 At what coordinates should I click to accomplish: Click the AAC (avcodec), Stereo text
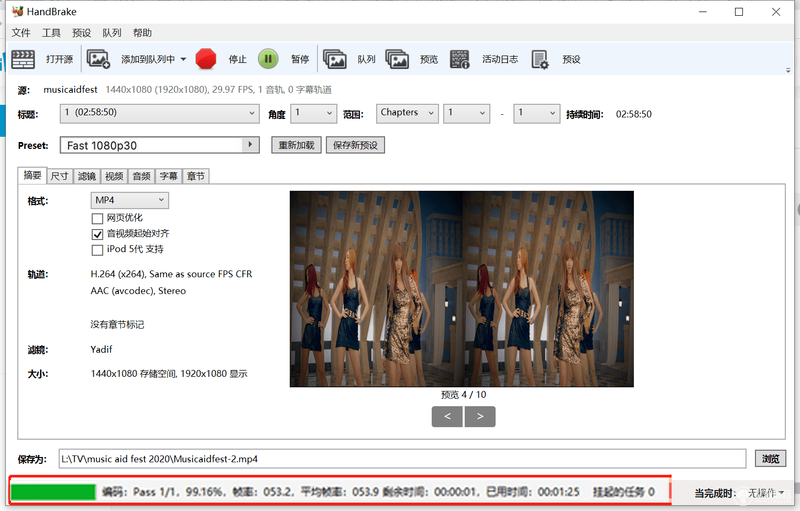pos(138,291)
